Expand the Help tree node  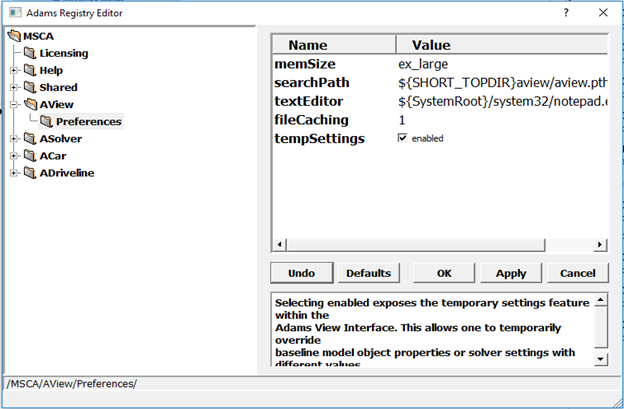point(14,70)
